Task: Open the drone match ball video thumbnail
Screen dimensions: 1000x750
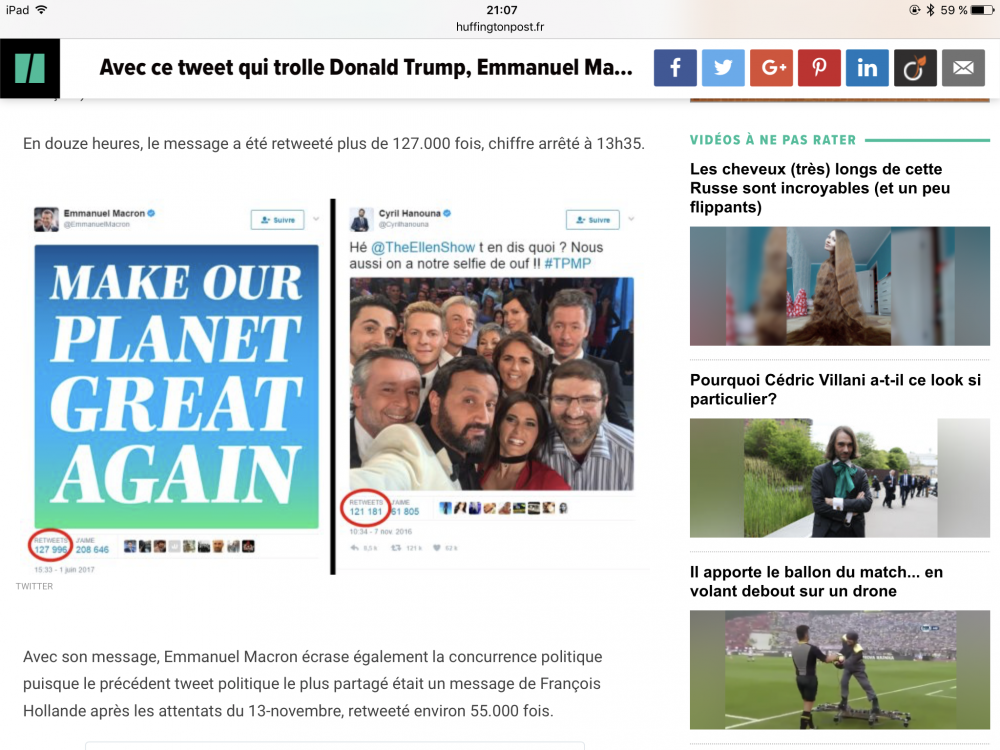Action: (x=840, y=670)
